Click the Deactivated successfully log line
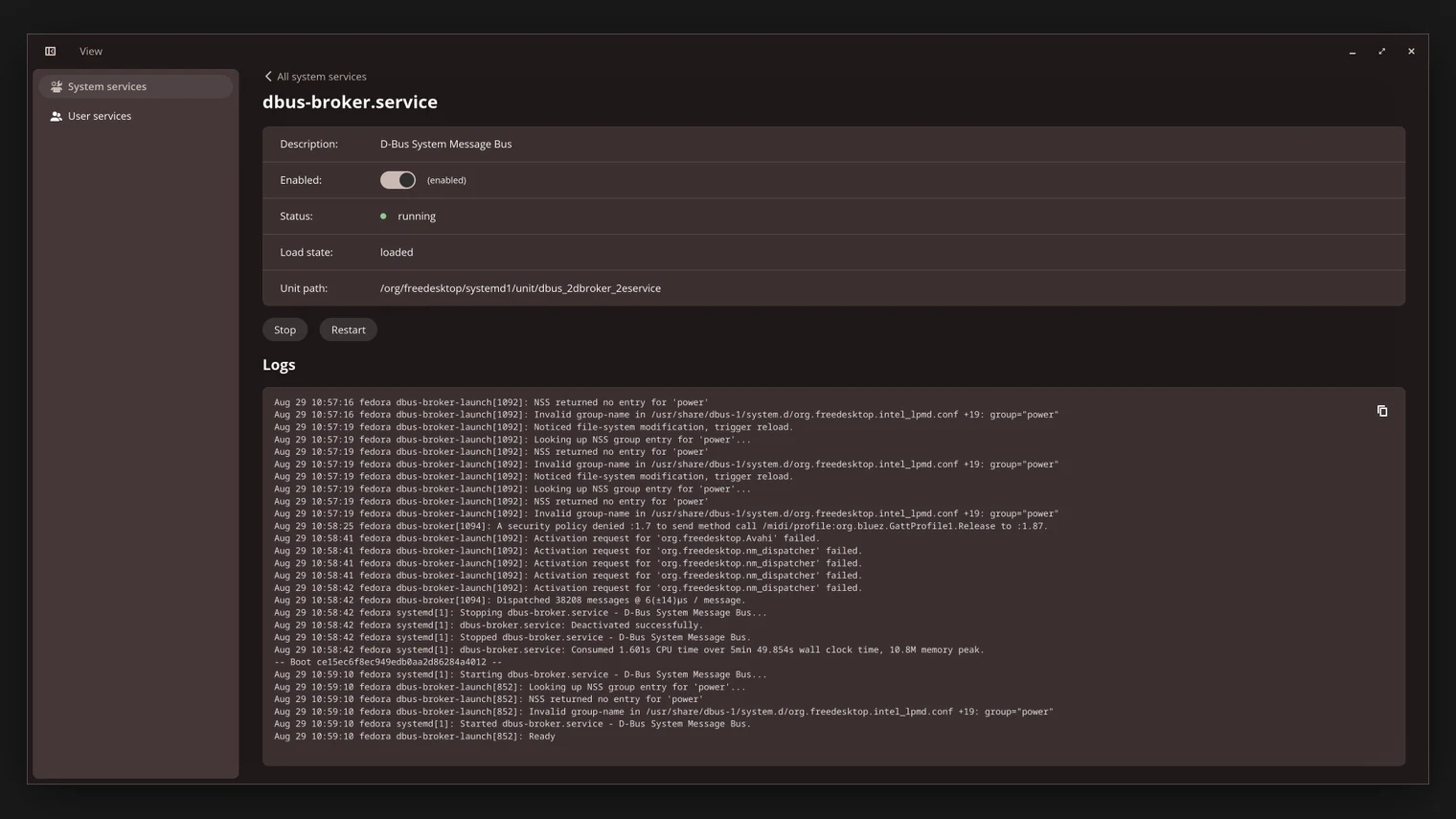Viewport: 1456px width, 819px height. coord(489,626)
